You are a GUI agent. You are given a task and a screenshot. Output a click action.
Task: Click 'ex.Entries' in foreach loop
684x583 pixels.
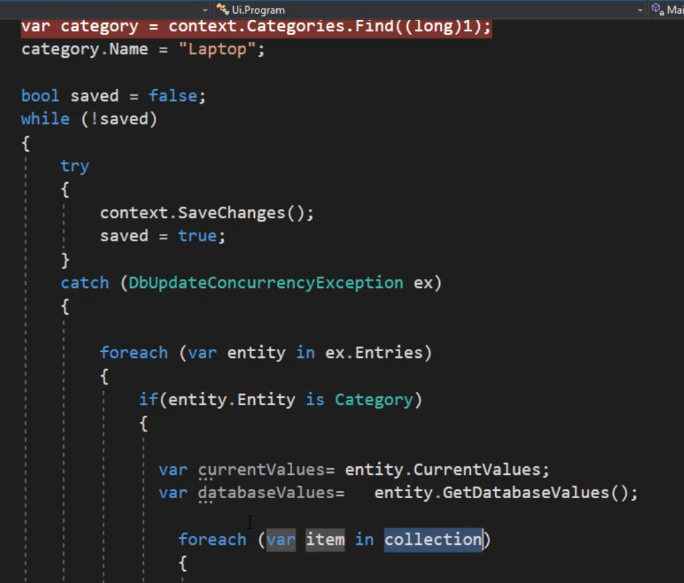[x=374, y=353]
